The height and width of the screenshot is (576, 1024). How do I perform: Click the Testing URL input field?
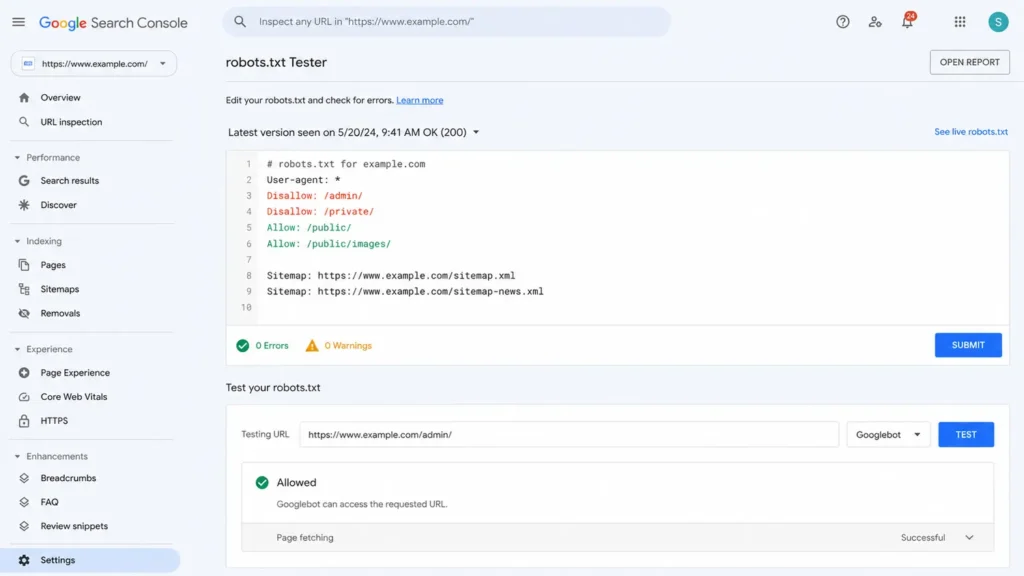(x=569, y=434)
